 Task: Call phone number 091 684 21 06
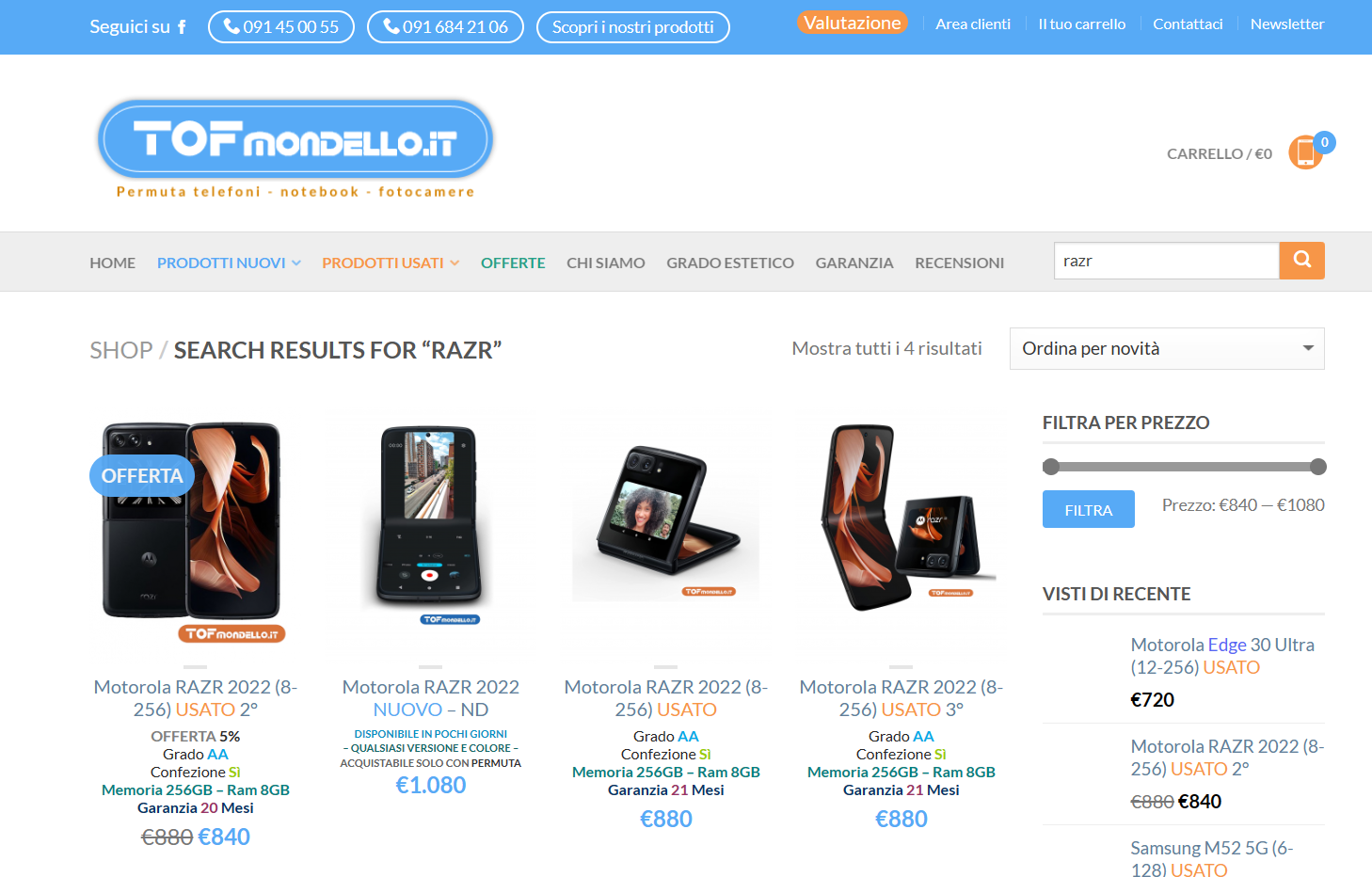pyautogui.click(x=445, y=27)
